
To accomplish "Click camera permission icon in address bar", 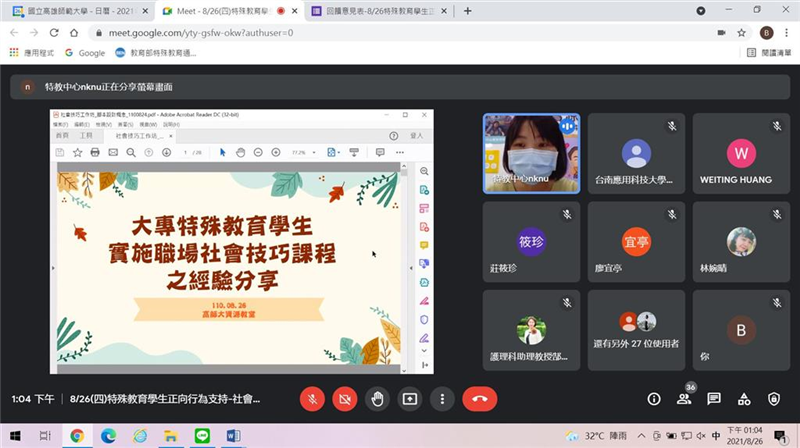I will (721, 33).
